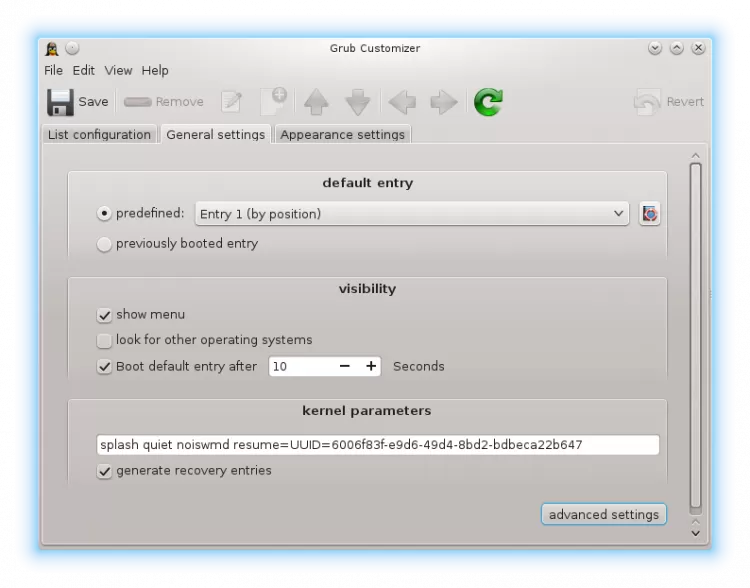Open the Edit menu
The height and width of the screenshot is (588, 750).
[x=83, y=71]
